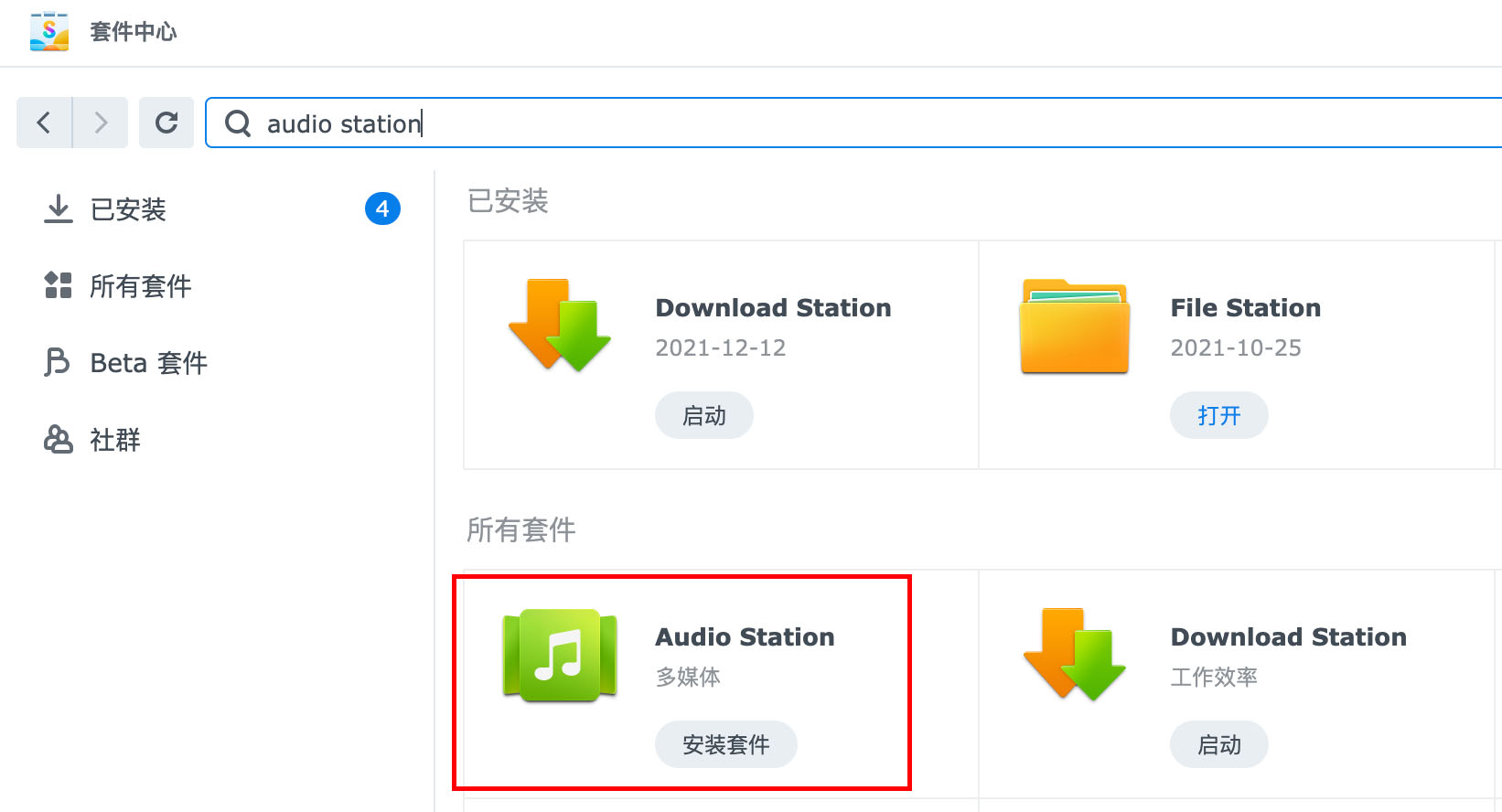Focus the audio station search field
This screenshot has width=1502, height=812.
coord(823,123)
